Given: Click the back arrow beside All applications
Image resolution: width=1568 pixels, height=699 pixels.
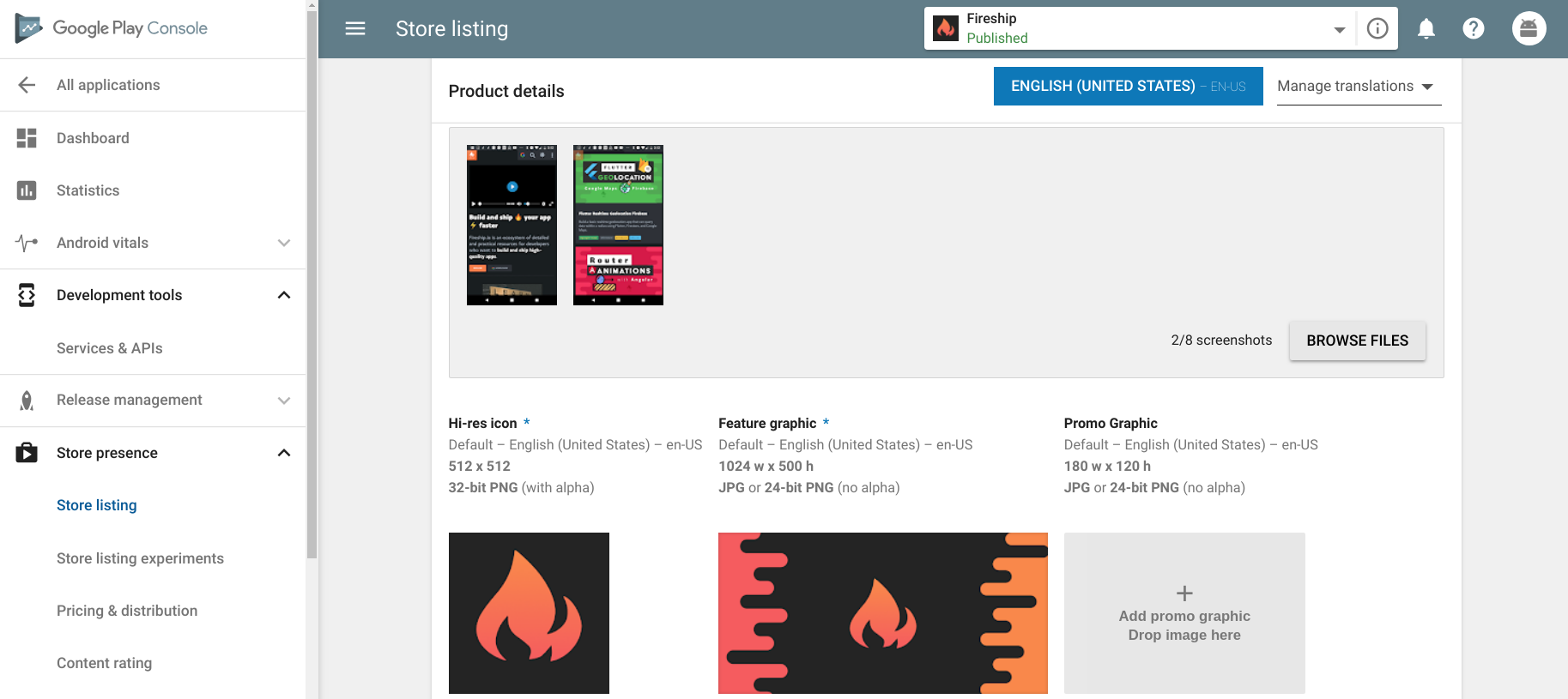Looking at the screenshot, I should pyautogui.click(x=27, y=85).
